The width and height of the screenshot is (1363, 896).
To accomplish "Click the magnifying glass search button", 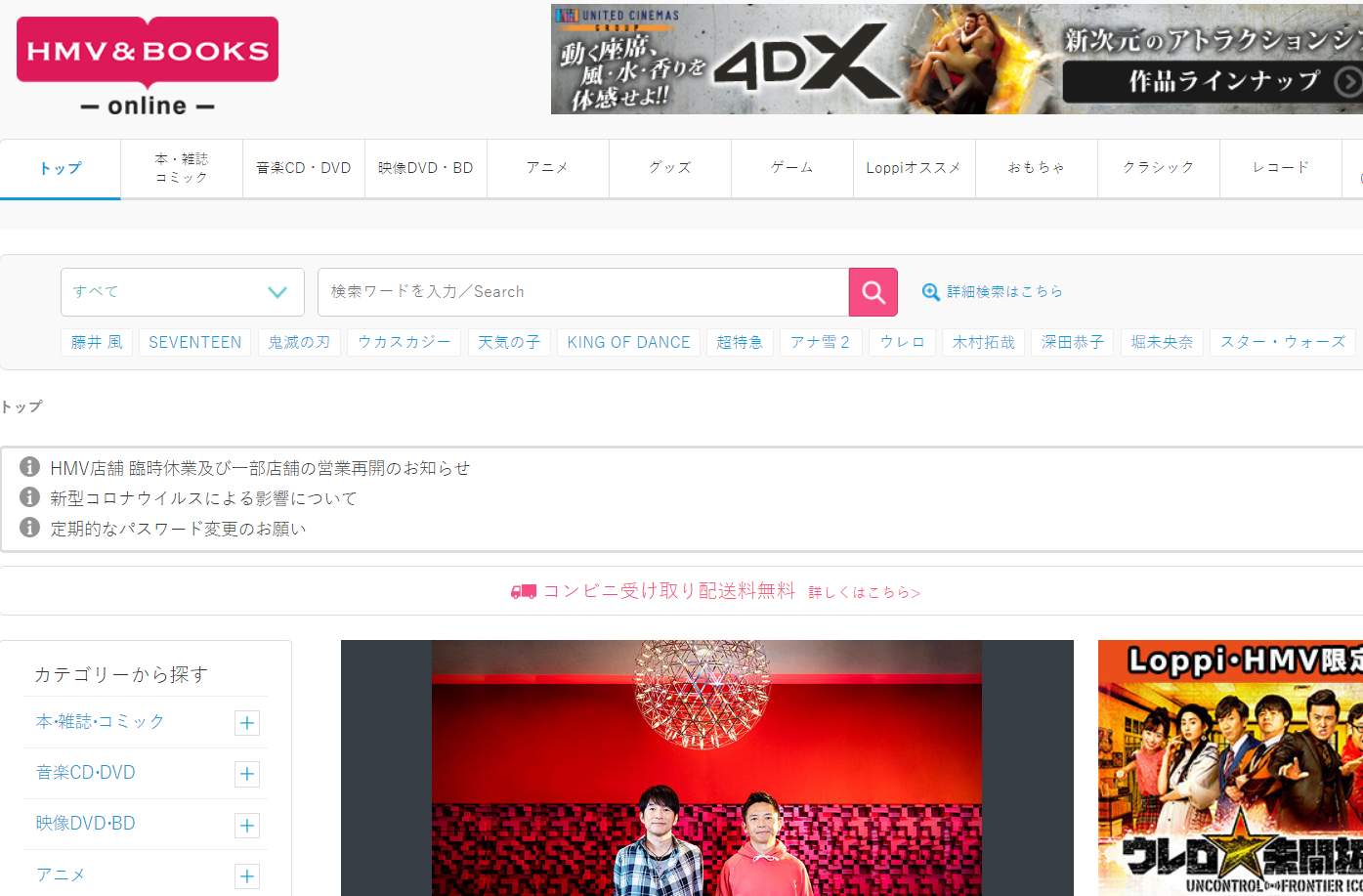I will pos(873,292).
